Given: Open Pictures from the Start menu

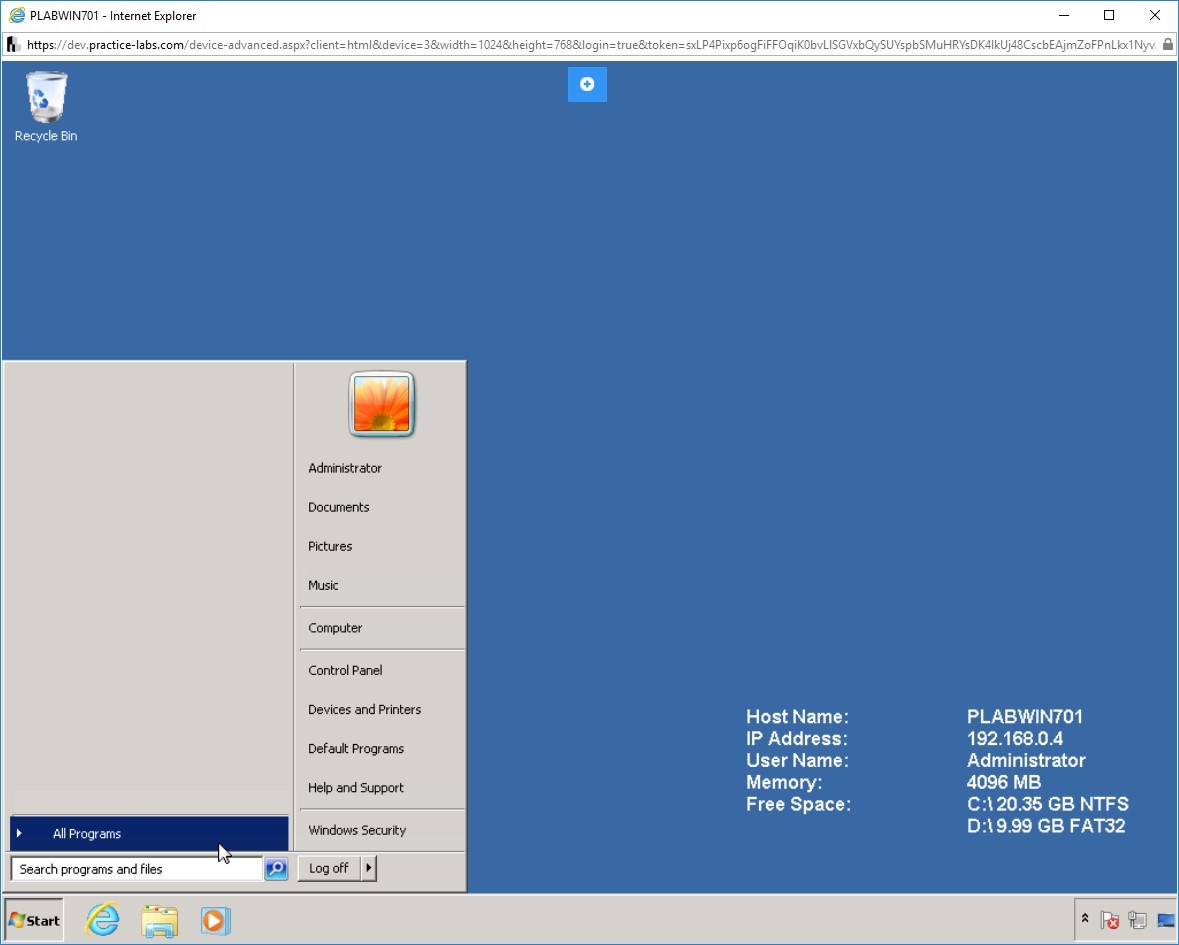Looking at the screenshot, I should tap(329, 546).
